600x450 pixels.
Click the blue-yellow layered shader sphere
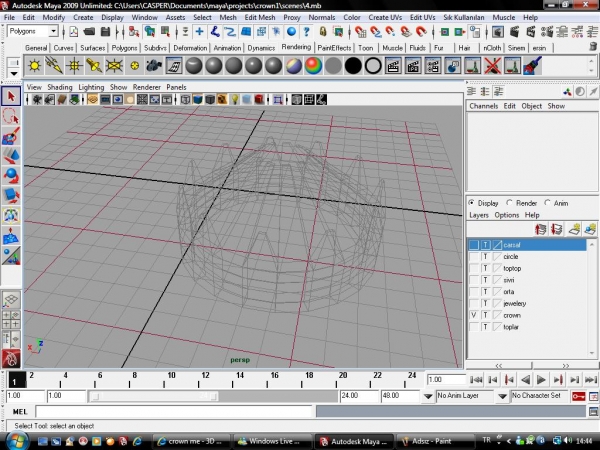click(293, 65)
